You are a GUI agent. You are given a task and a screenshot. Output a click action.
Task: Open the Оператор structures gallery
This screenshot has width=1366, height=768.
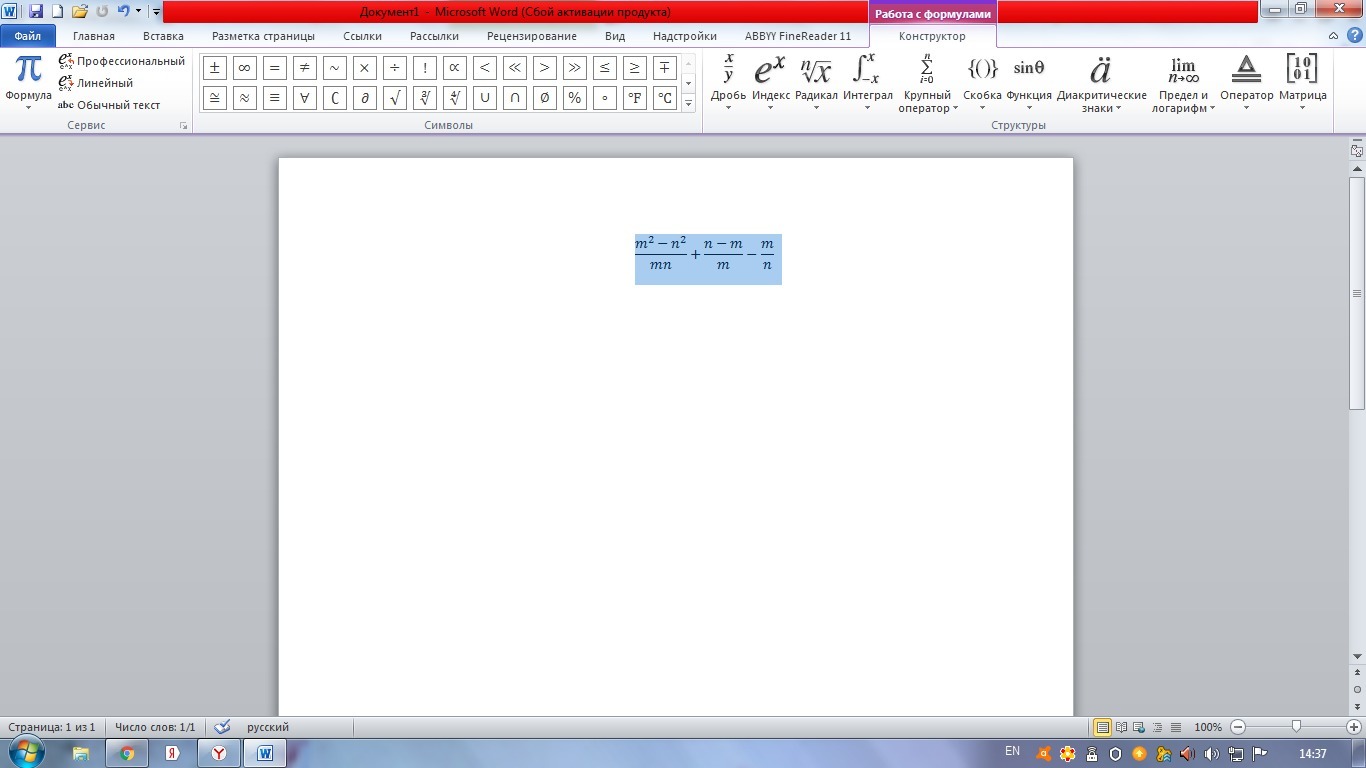coord(1247,82)
